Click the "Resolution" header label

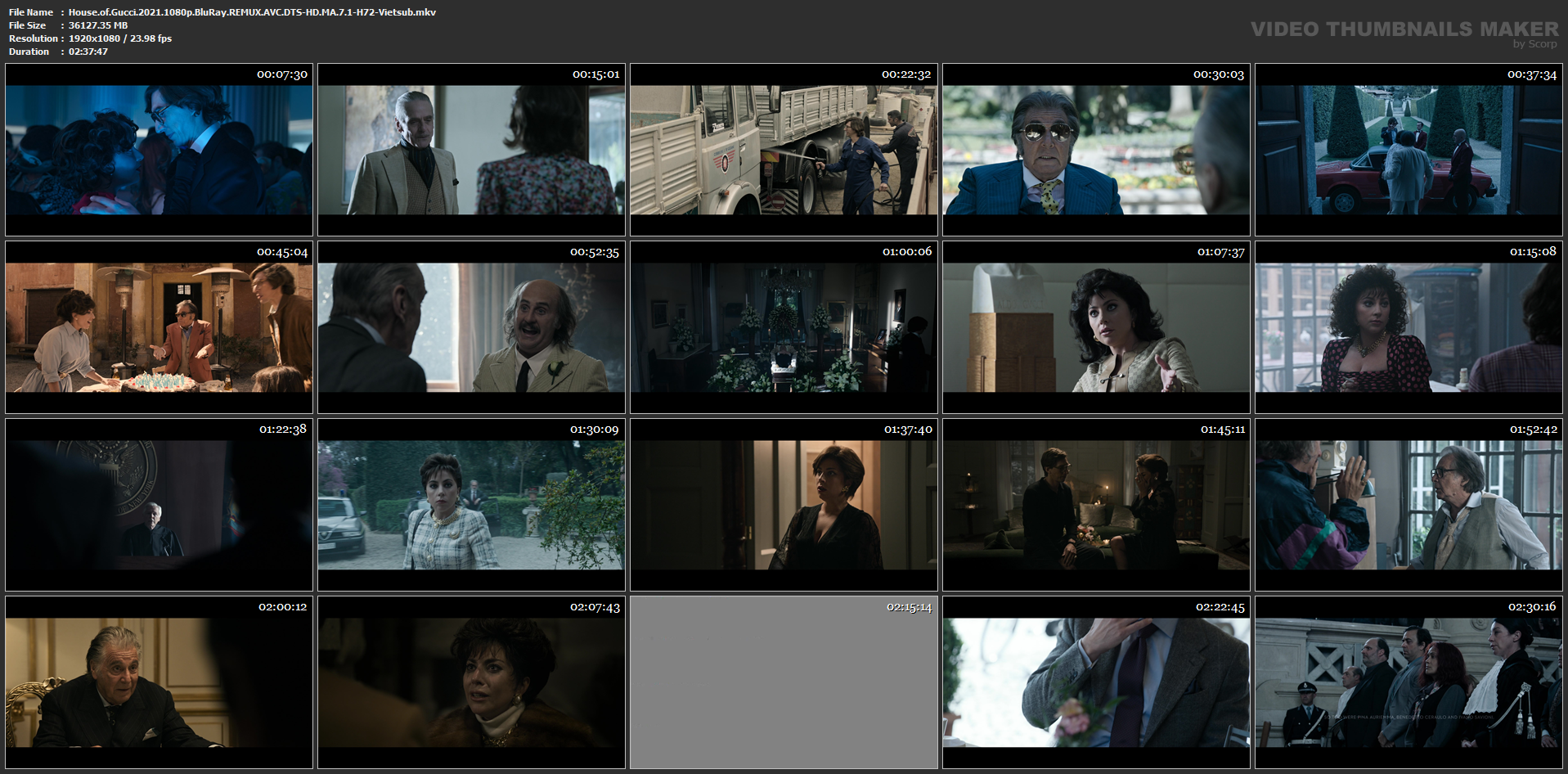[34, 38]
